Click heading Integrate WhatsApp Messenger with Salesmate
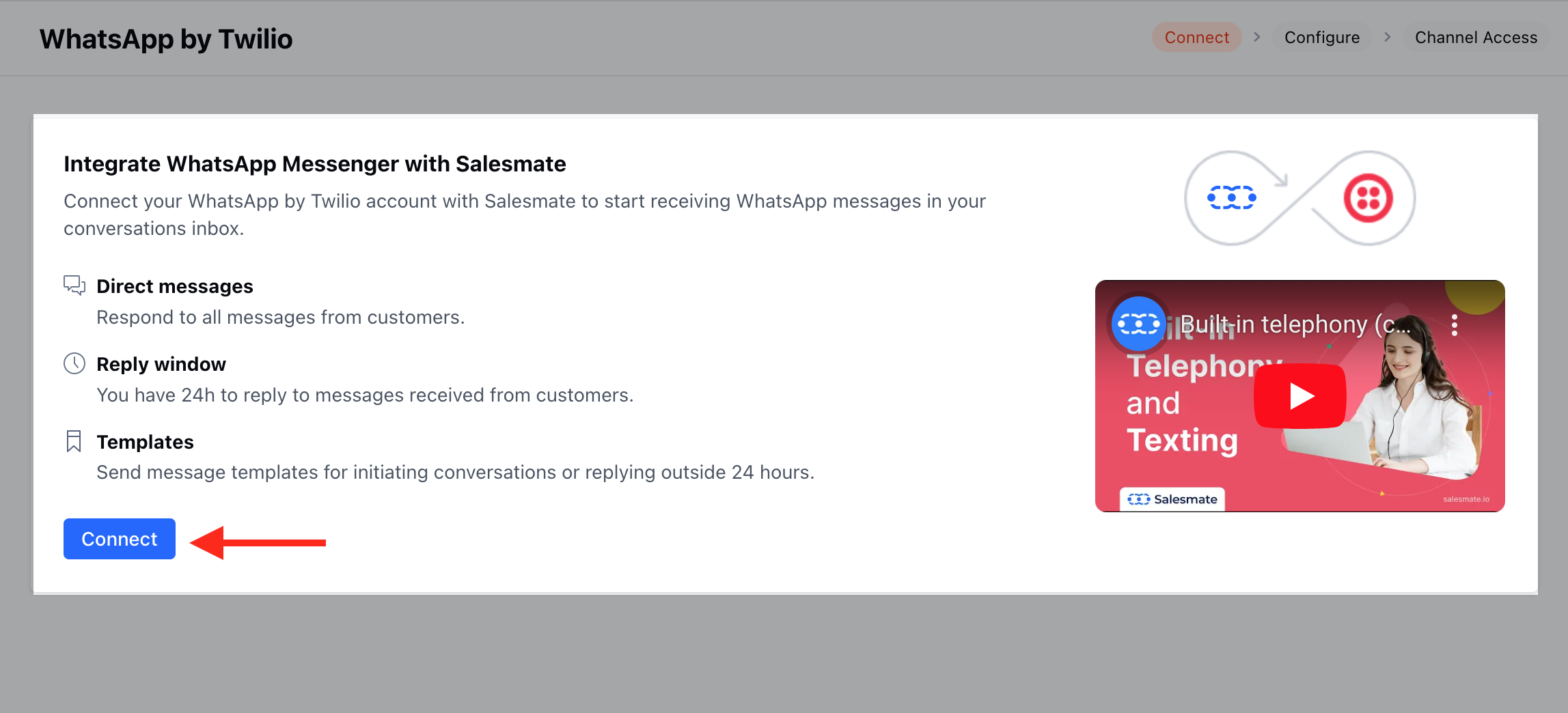1568x713 pixels. [x=315, y=164]
